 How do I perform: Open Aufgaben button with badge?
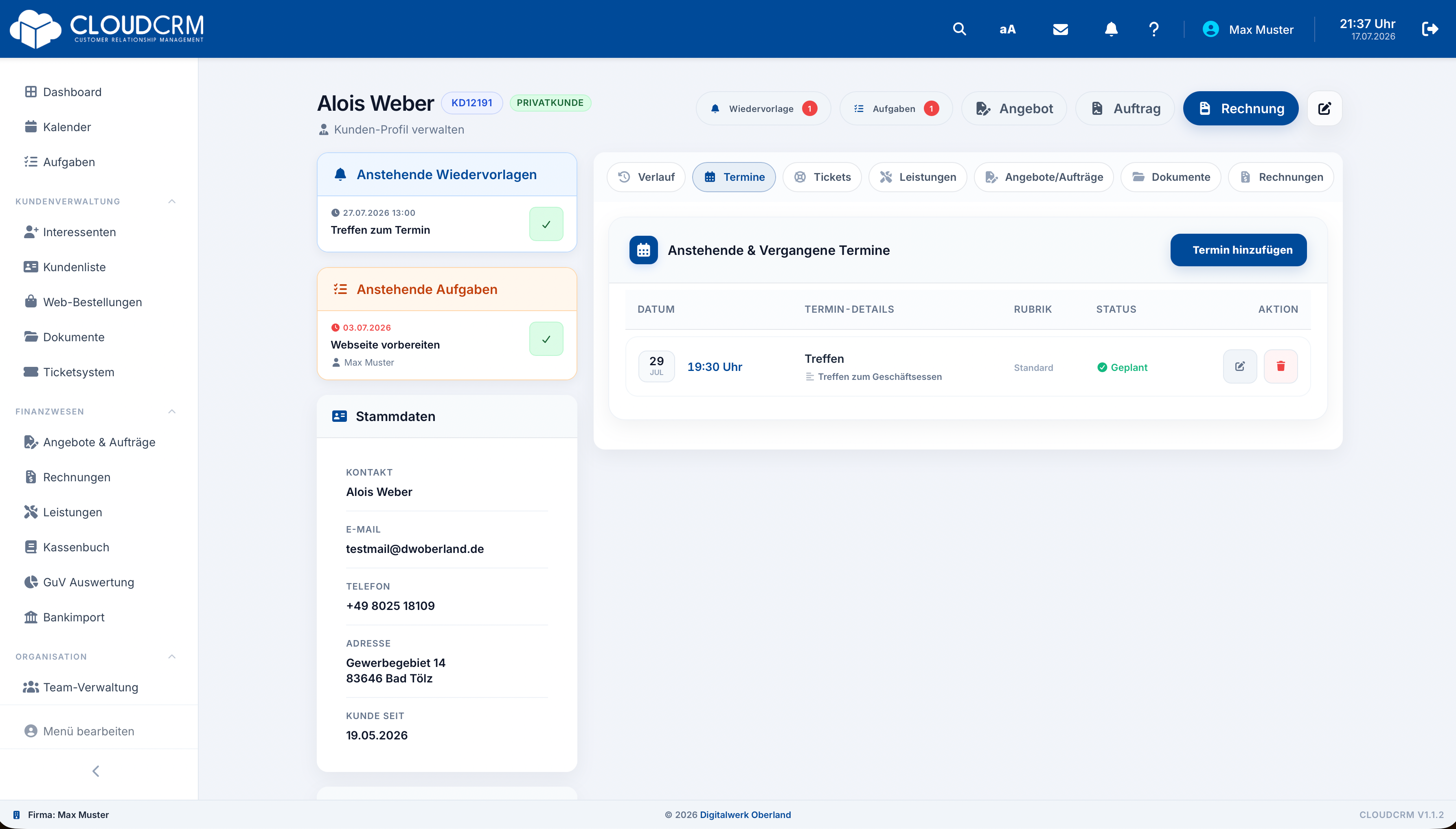[896, 108]
